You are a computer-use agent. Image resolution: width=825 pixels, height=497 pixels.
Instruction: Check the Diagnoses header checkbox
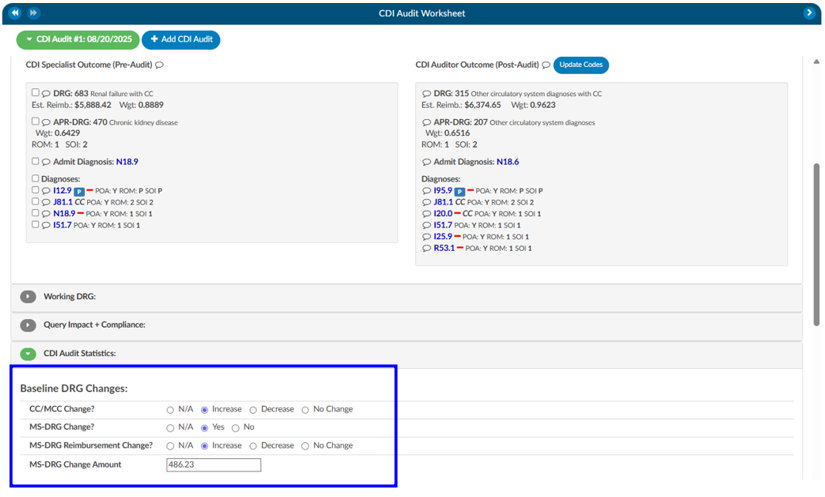pos(35,178)
